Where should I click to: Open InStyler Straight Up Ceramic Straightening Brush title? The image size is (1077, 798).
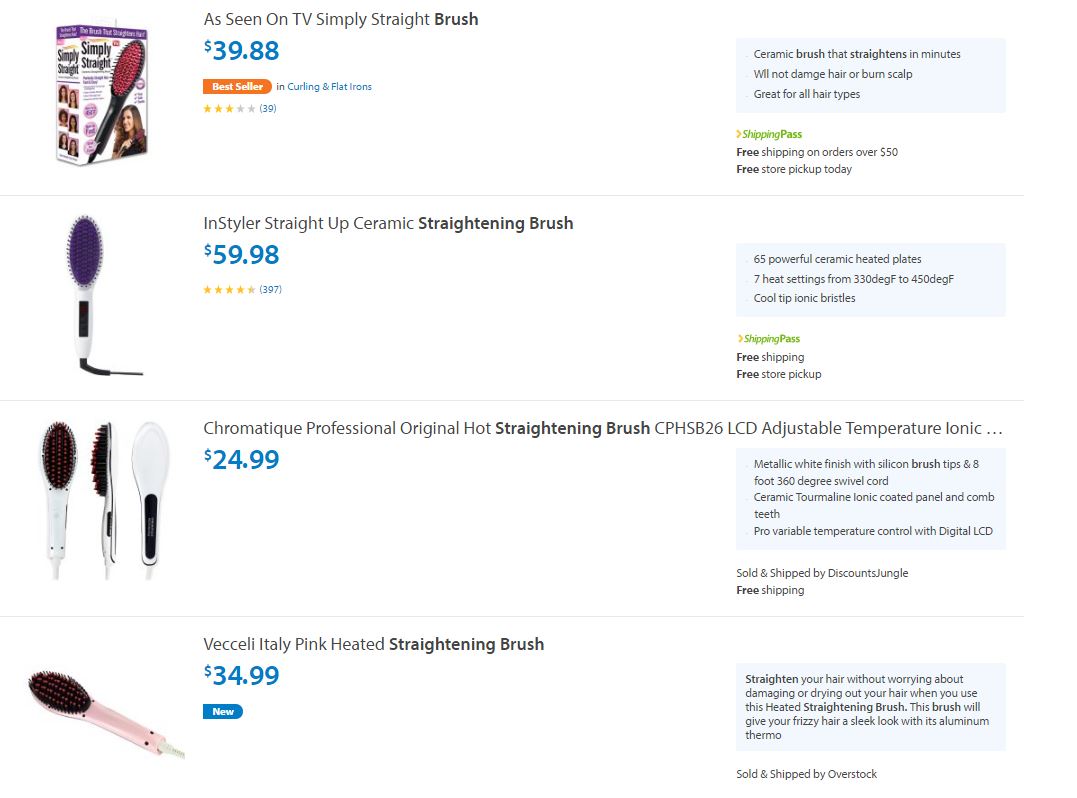pos(388,223)
